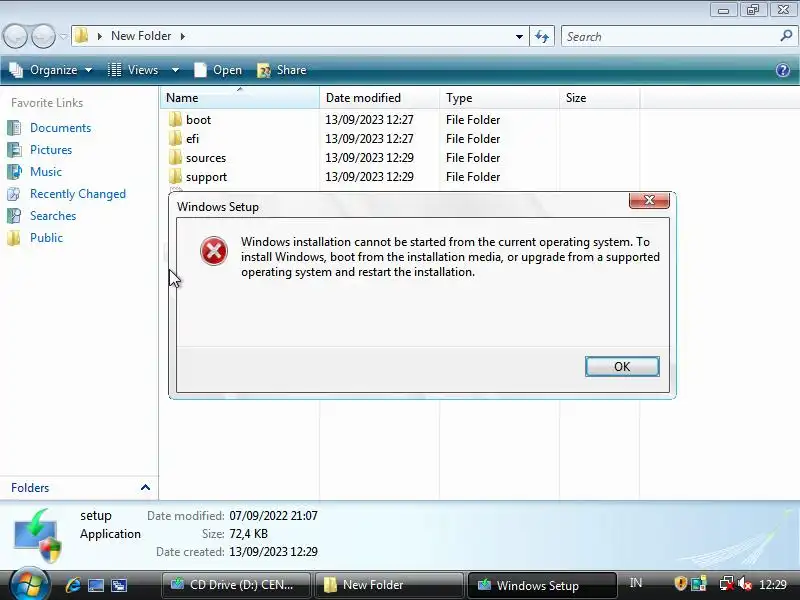Click the search magnifier icon

786,36
